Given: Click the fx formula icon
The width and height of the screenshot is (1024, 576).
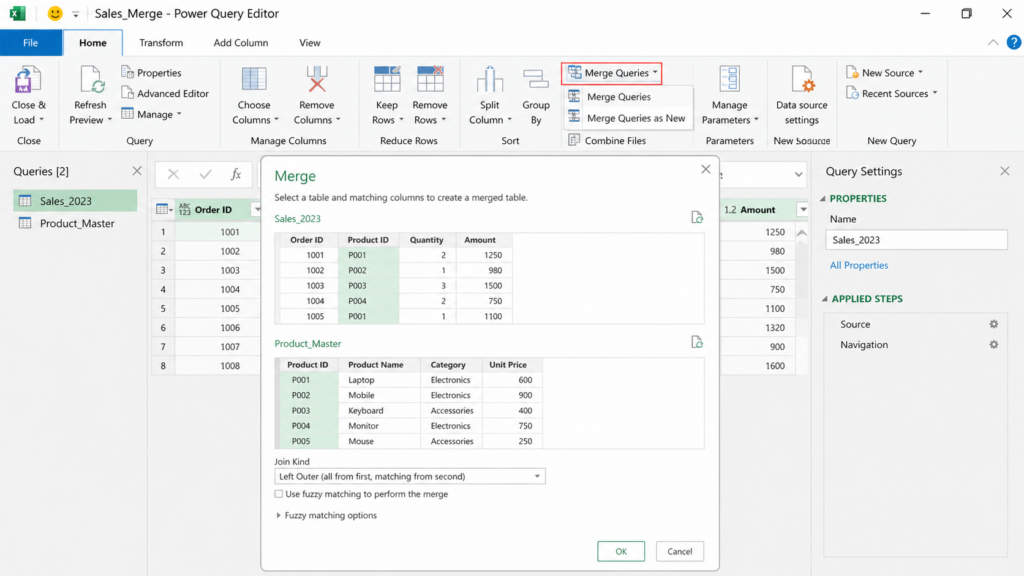Looking at the screenshot, I should pyautogui.click(x=236, y=174).
